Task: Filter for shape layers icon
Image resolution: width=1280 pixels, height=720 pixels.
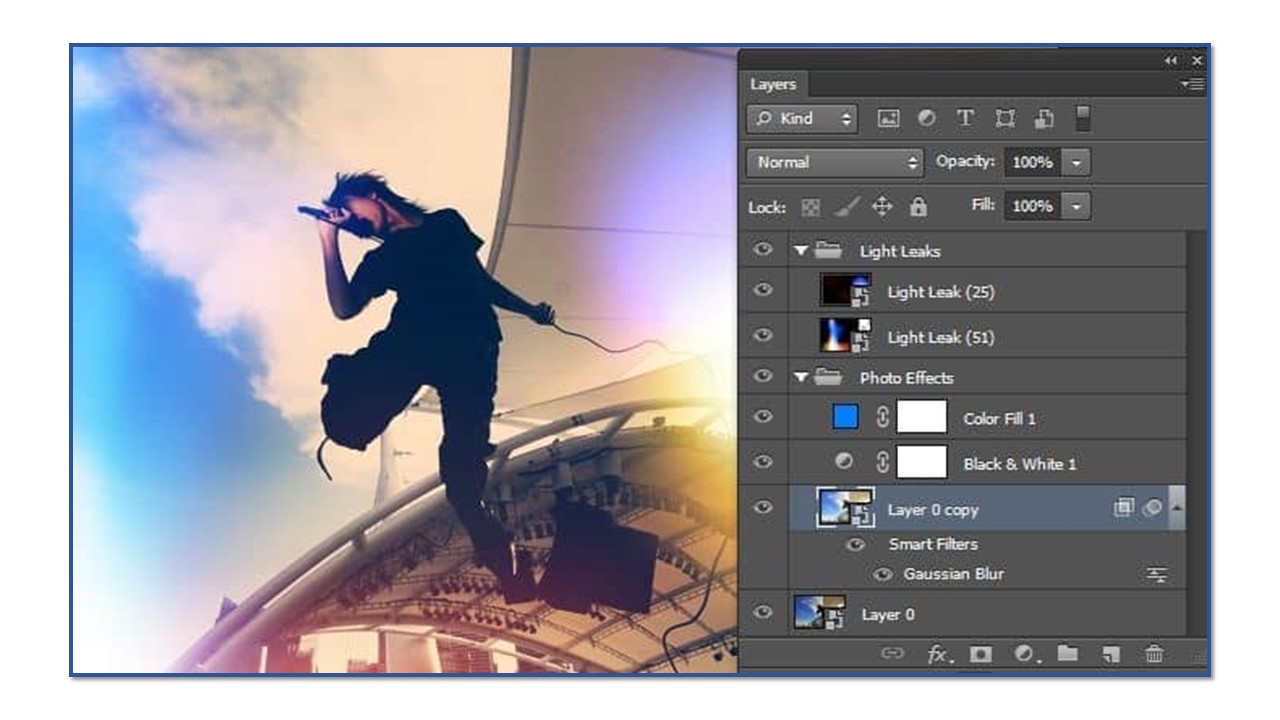Action: [1006, 119]
